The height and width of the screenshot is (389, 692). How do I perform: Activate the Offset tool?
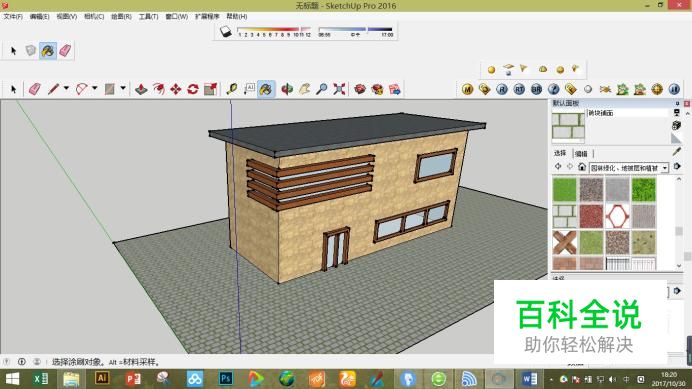click(x=158, y=89)
